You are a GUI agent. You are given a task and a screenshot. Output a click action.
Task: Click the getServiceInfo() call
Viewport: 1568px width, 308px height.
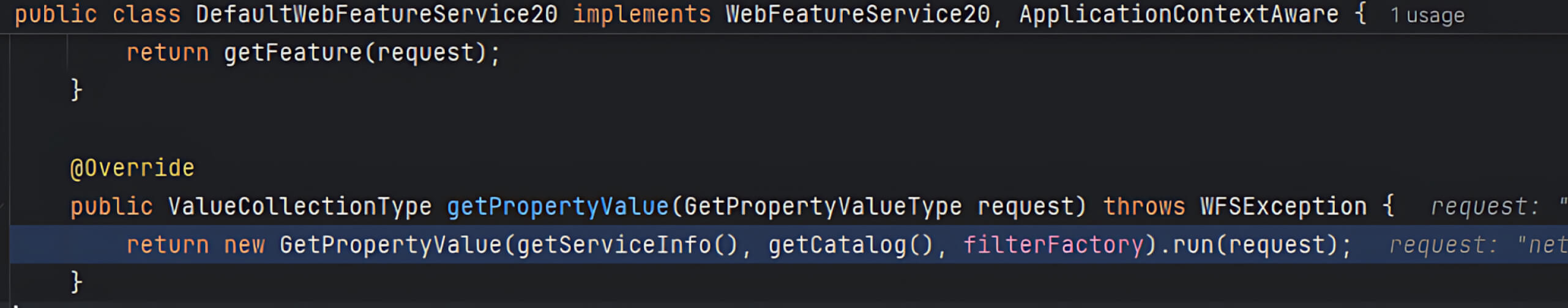tap(627, 245)
